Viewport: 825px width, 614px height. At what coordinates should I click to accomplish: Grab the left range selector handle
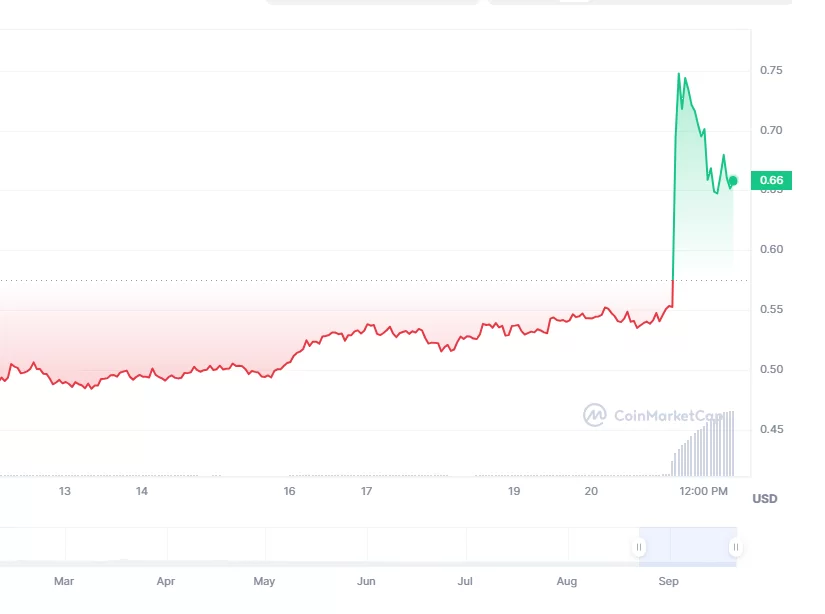639,547
